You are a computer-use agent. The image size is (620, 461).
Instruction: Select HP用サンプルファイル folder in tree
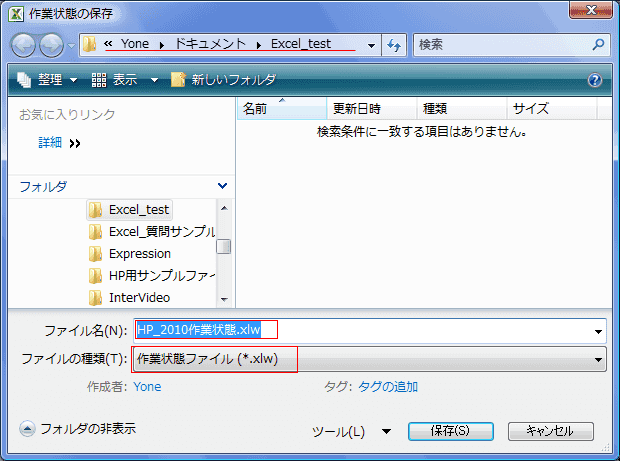tap(152, 276)
